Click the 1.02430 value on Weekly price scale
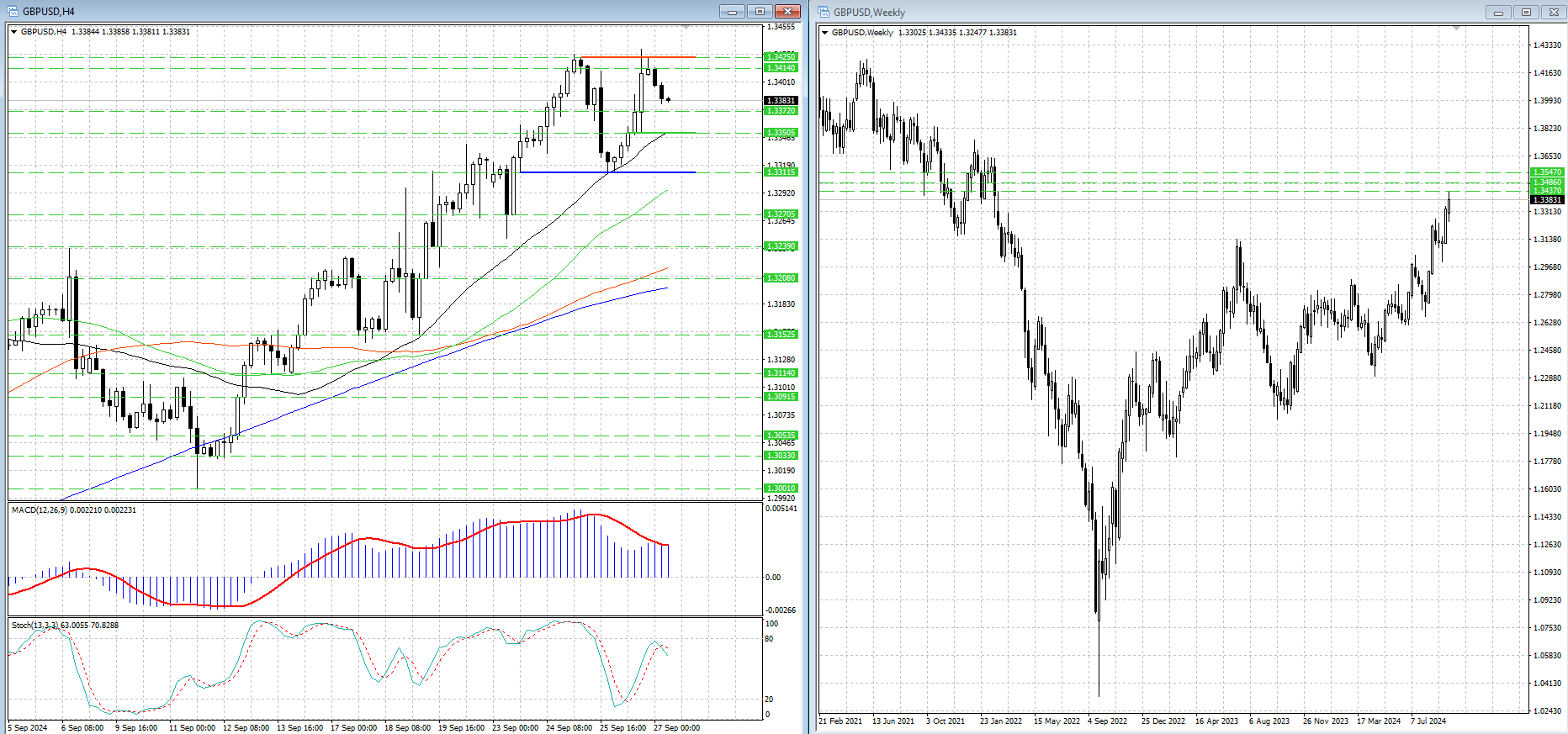1568x734 pixels. pos(1548,711)
